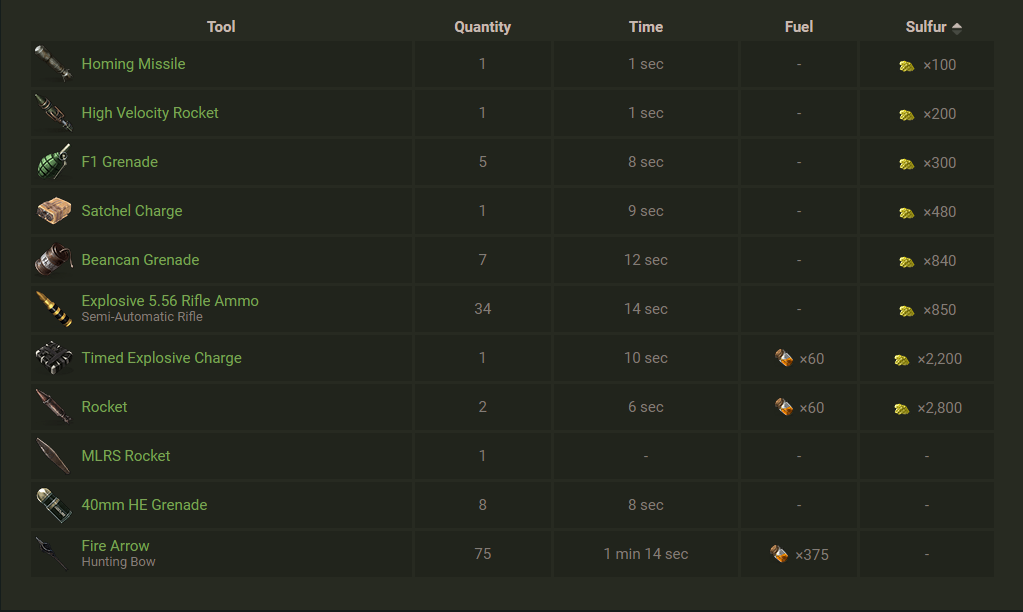
Task: Open the Timed Explosive Charge link
Action: [x=161, y=358]
